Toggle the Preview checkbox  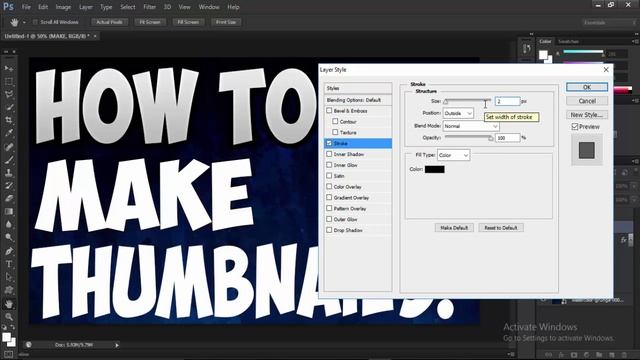[575, 127]
